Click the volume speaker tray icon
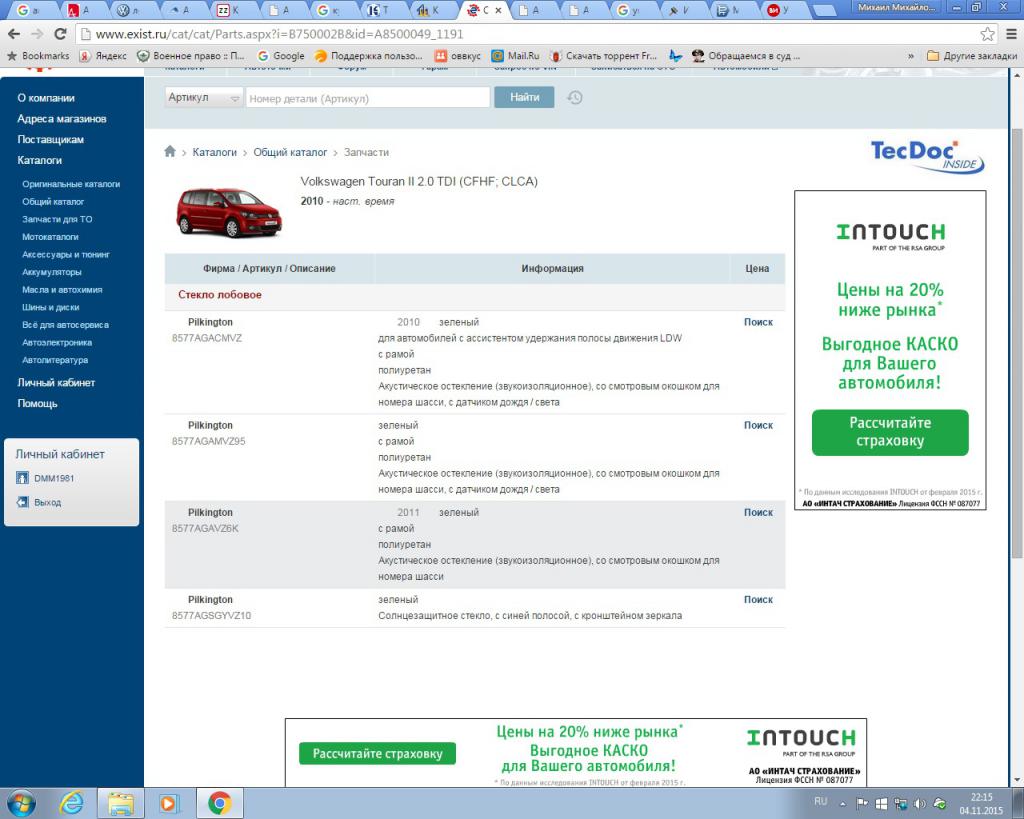 pos(920,803)
